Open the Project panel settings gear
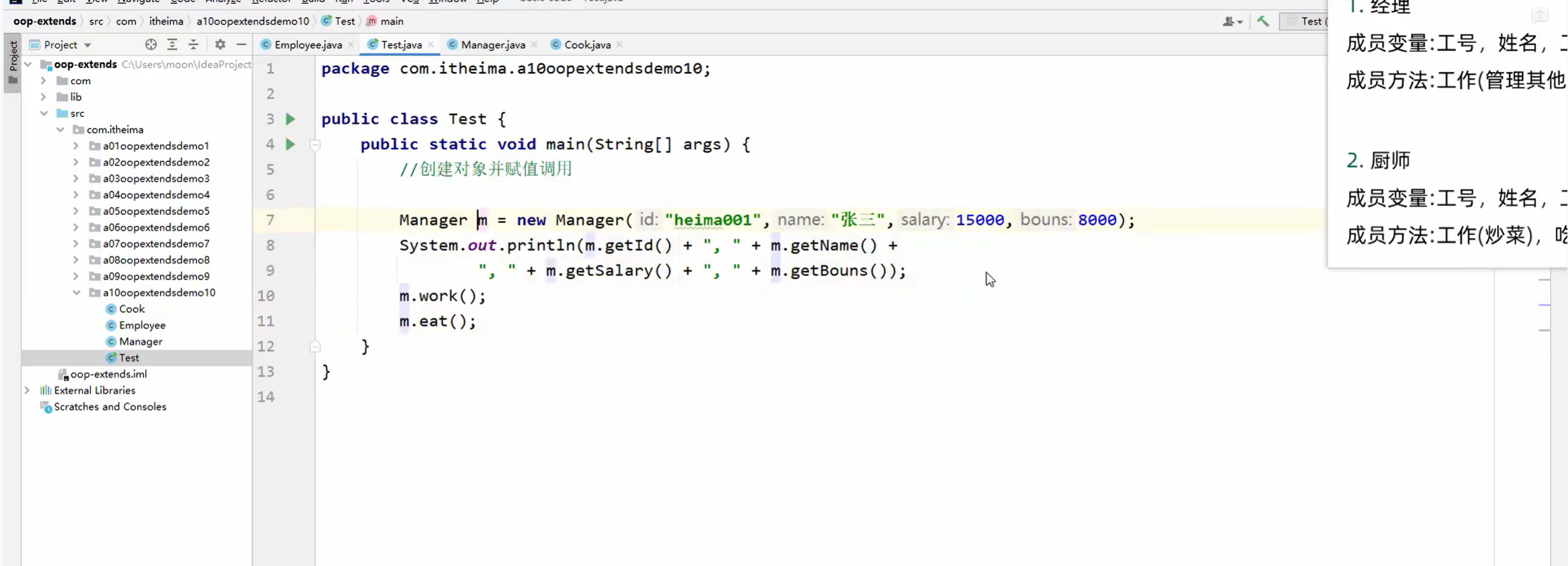1568x566 pixels. click(x=219, y=44)
